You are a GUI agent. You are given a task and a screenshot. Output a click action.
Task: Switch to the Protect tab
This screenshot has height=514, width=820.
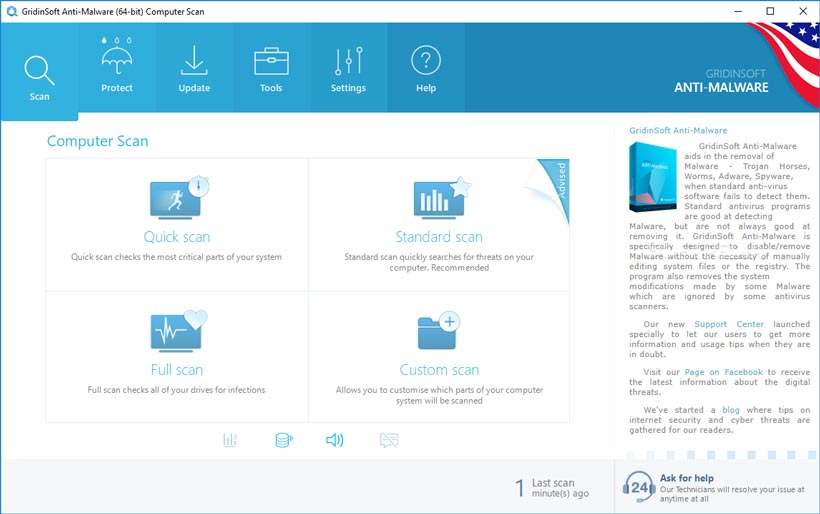pos(117,67)
